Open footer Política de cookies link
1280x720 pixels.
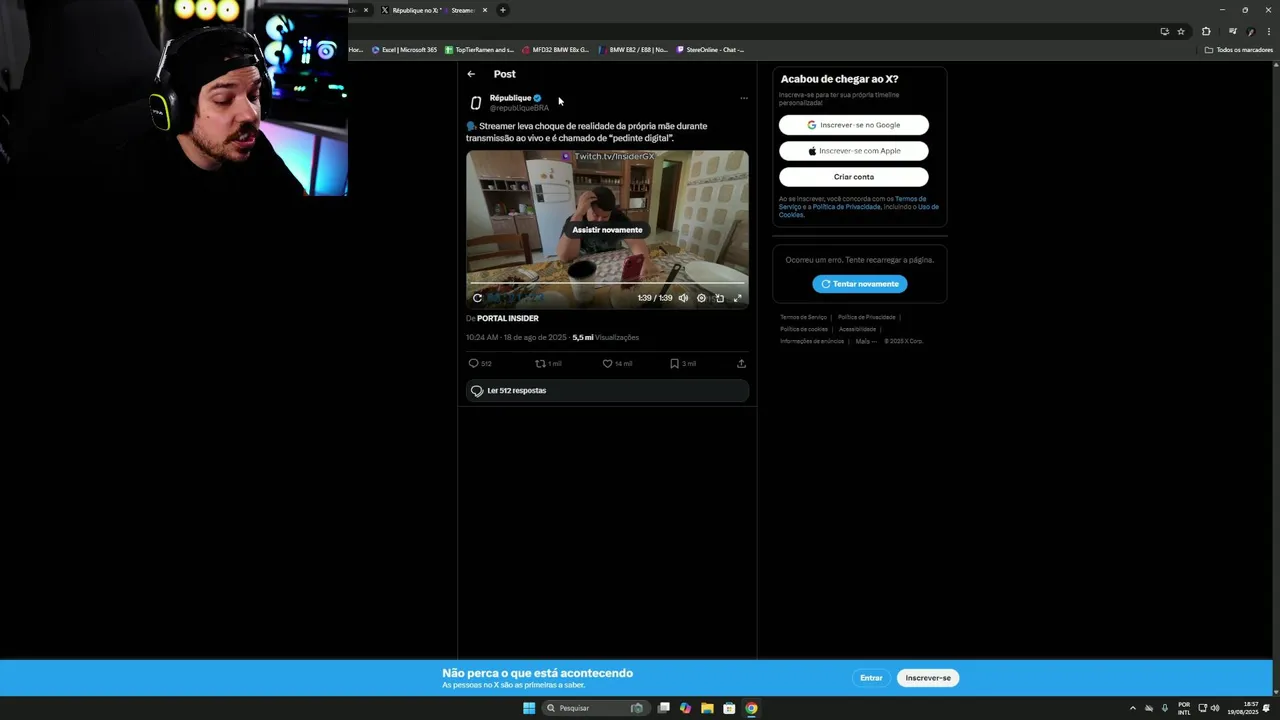coord(804,329)
